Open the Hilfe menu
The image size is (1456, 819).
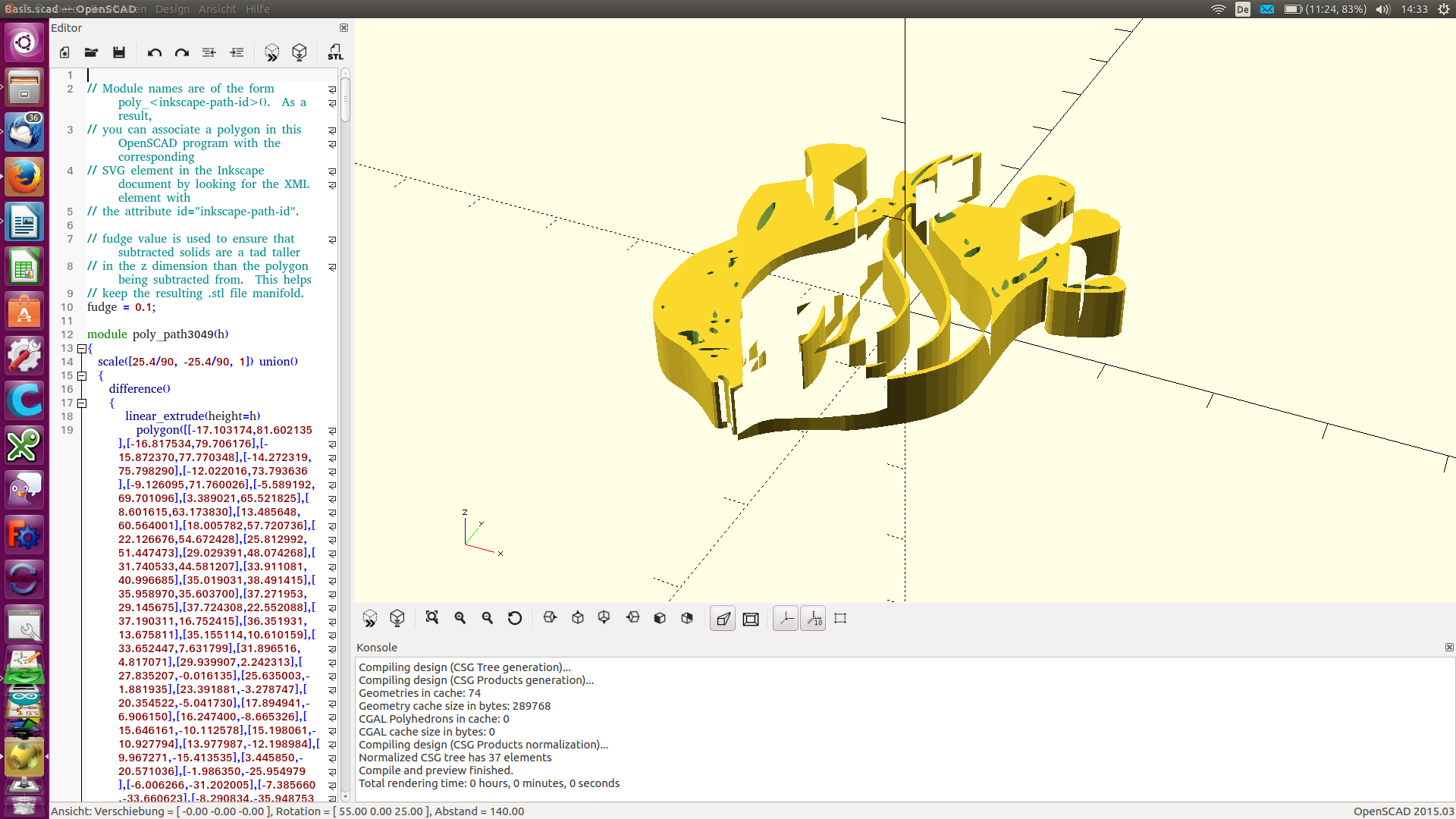257,9
